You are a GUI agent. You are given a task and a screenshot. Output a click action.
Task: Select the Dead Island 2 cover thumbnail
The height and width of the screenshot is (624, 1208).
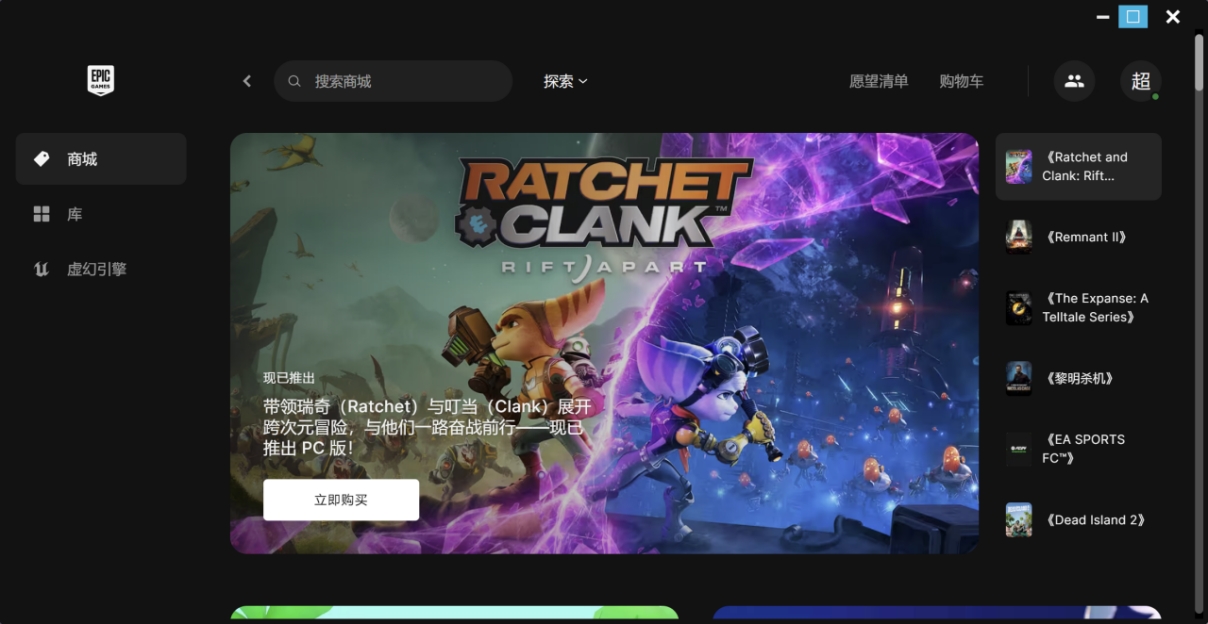(x=1019, y=520)
